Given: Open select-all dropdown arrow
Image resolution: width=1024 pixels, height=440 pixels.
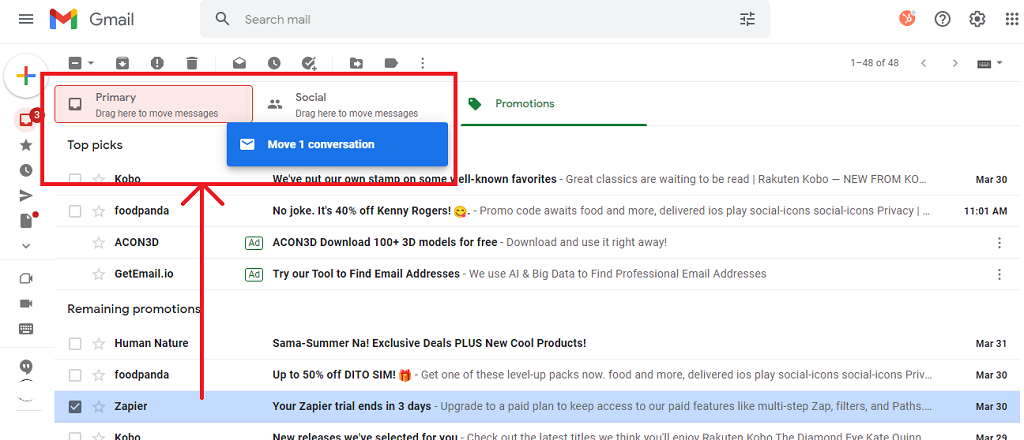Looking at the screenshot, I should tap(91, 63).
